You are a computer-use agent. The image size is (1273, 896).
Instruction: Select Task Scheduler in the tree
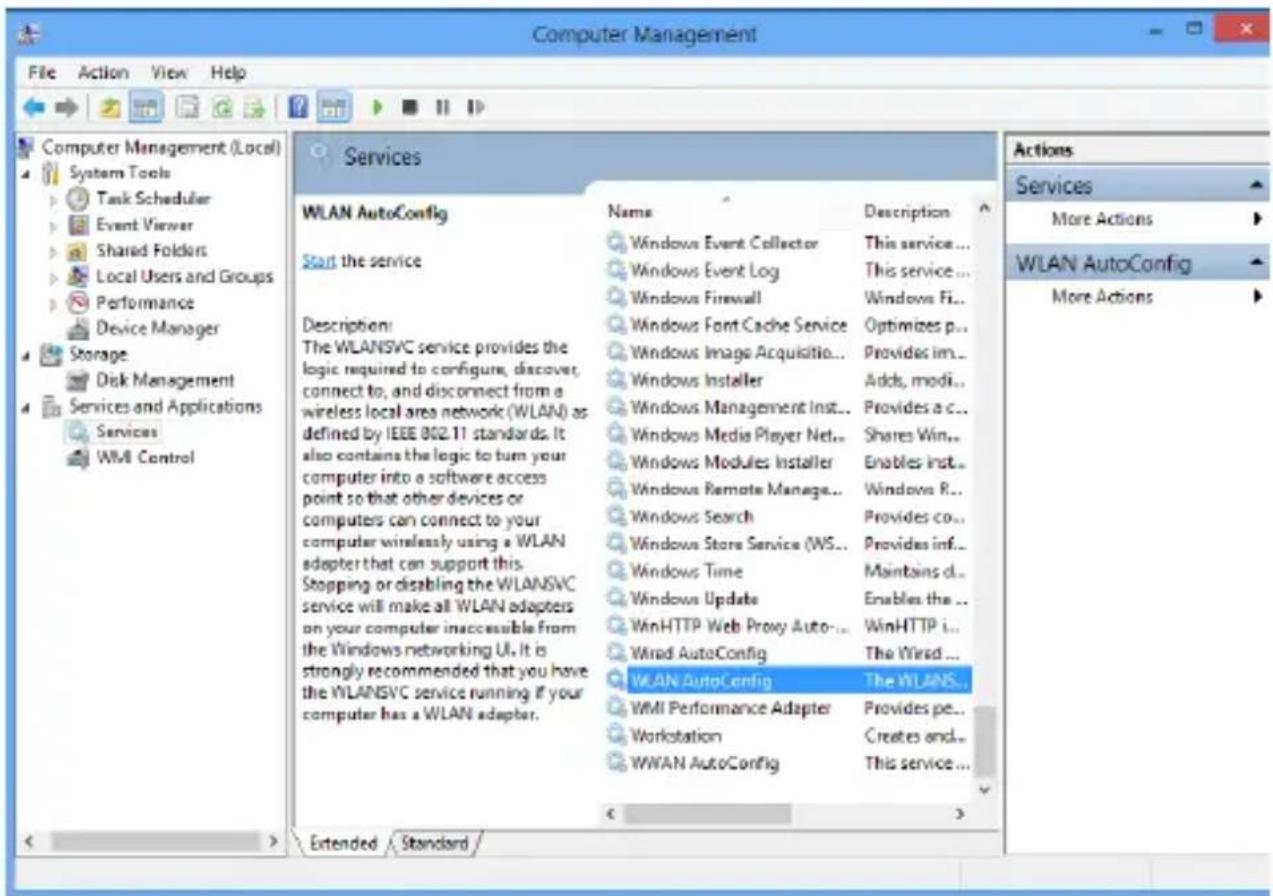153,198
